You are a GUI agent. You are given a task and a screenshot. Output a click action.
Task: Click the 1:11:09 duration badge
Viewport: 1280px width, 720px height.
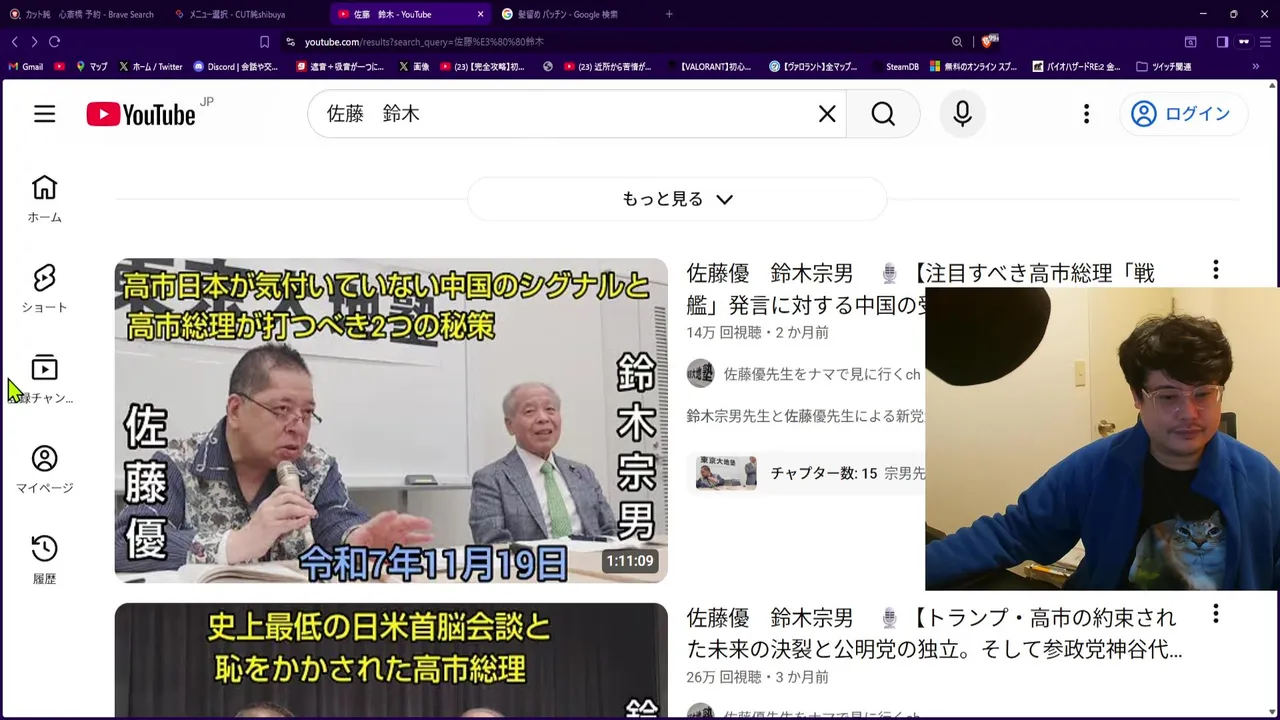[630, 561]
